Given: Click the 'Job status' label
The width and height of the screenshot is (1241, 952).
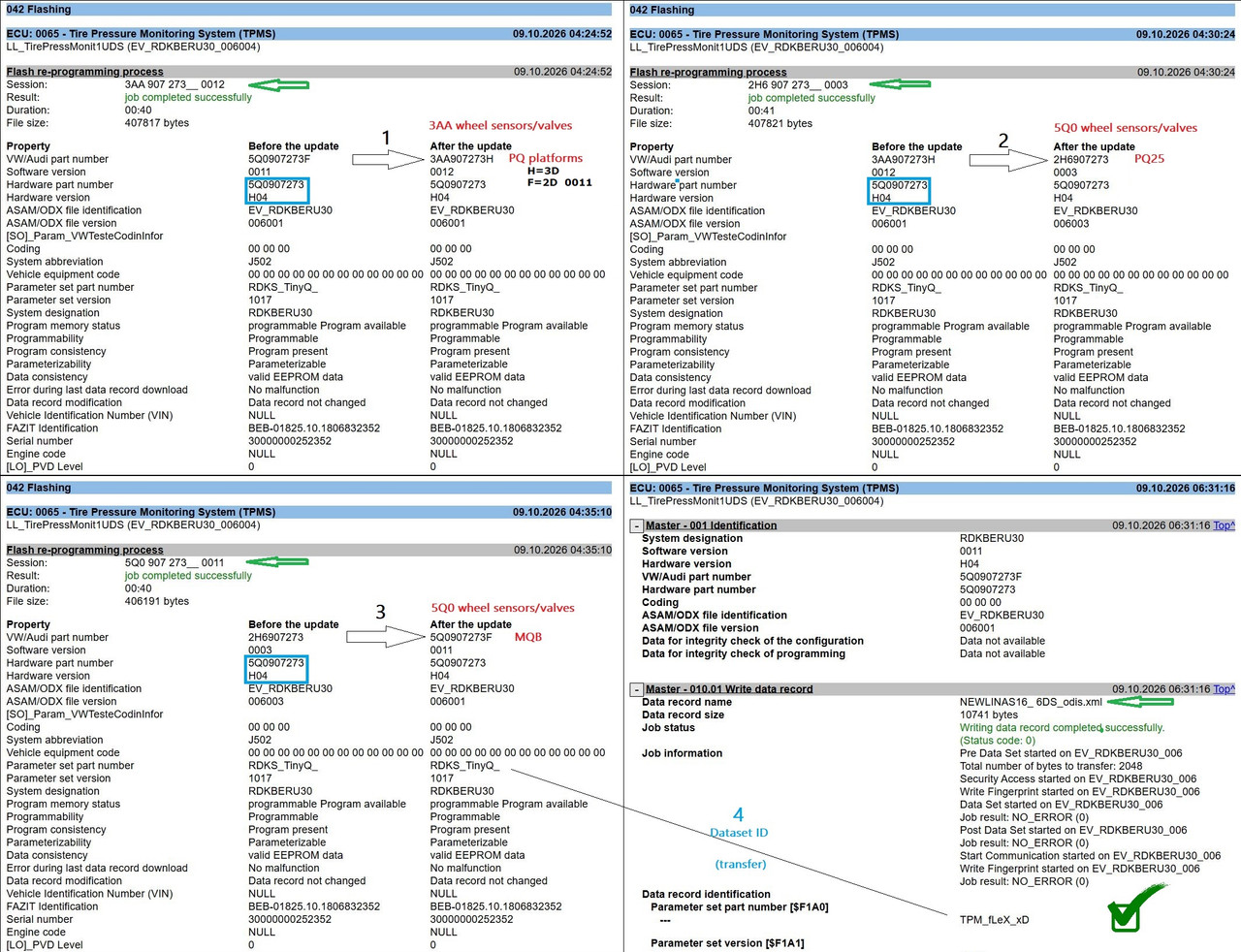Looking at the screenshot, I should click(668, 728).
